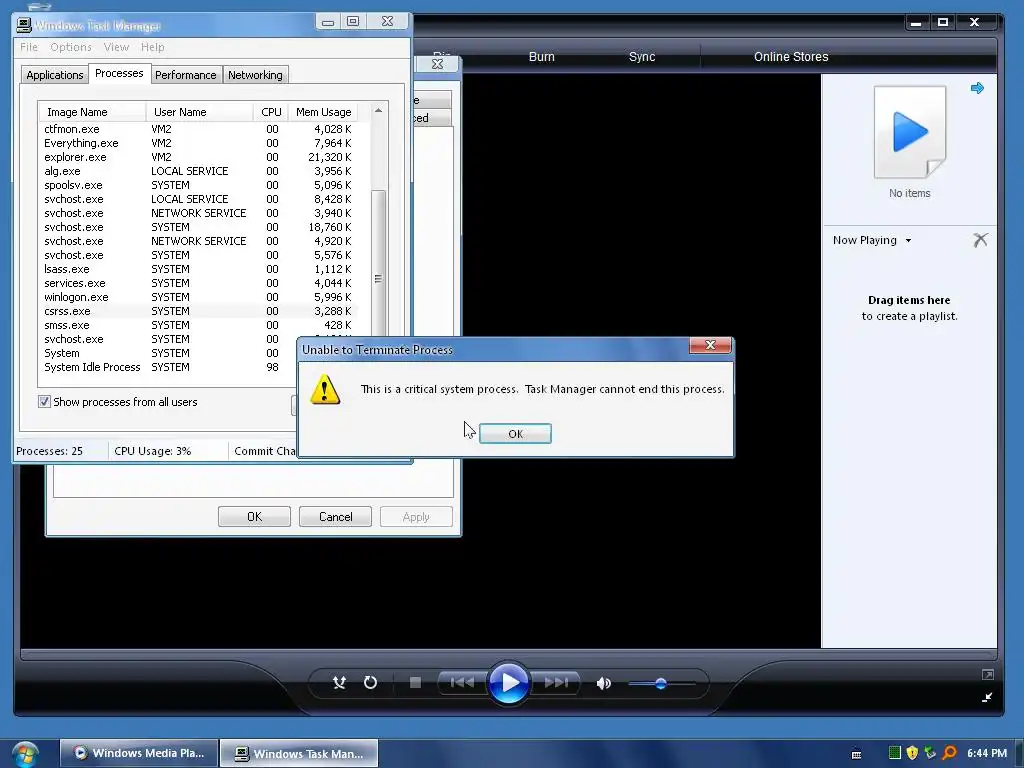
Task: Click the yellow warning icon in the dialog
Action: tap(325, 389)
